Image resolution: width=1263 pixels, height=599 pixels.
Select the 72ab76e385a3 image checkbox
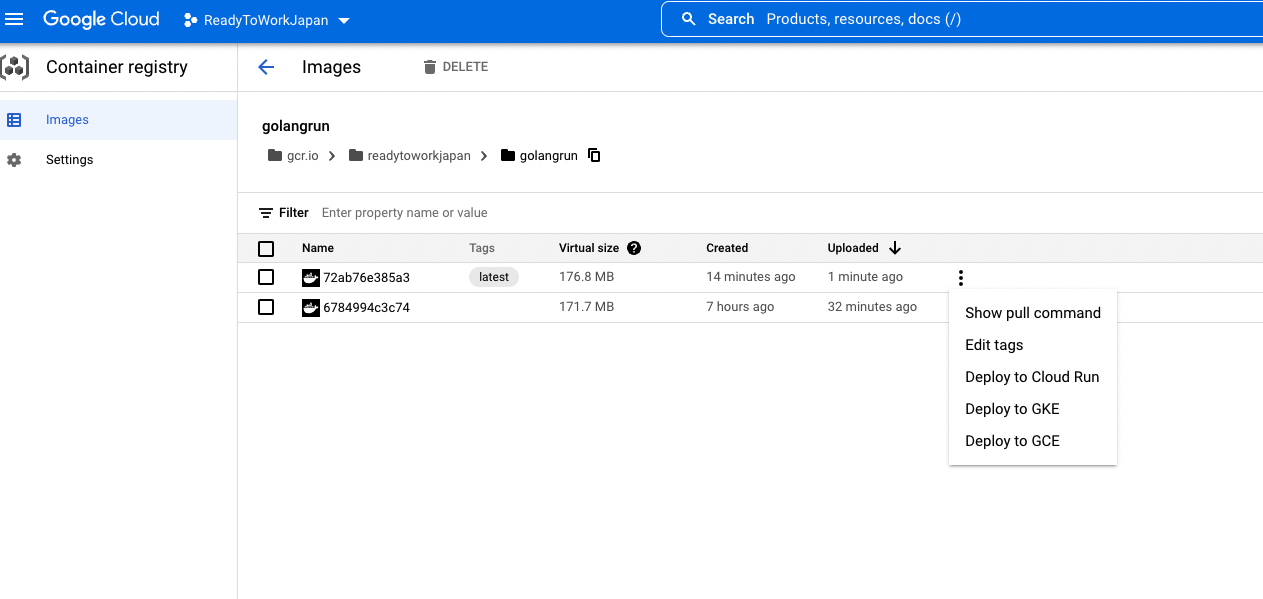266,277
